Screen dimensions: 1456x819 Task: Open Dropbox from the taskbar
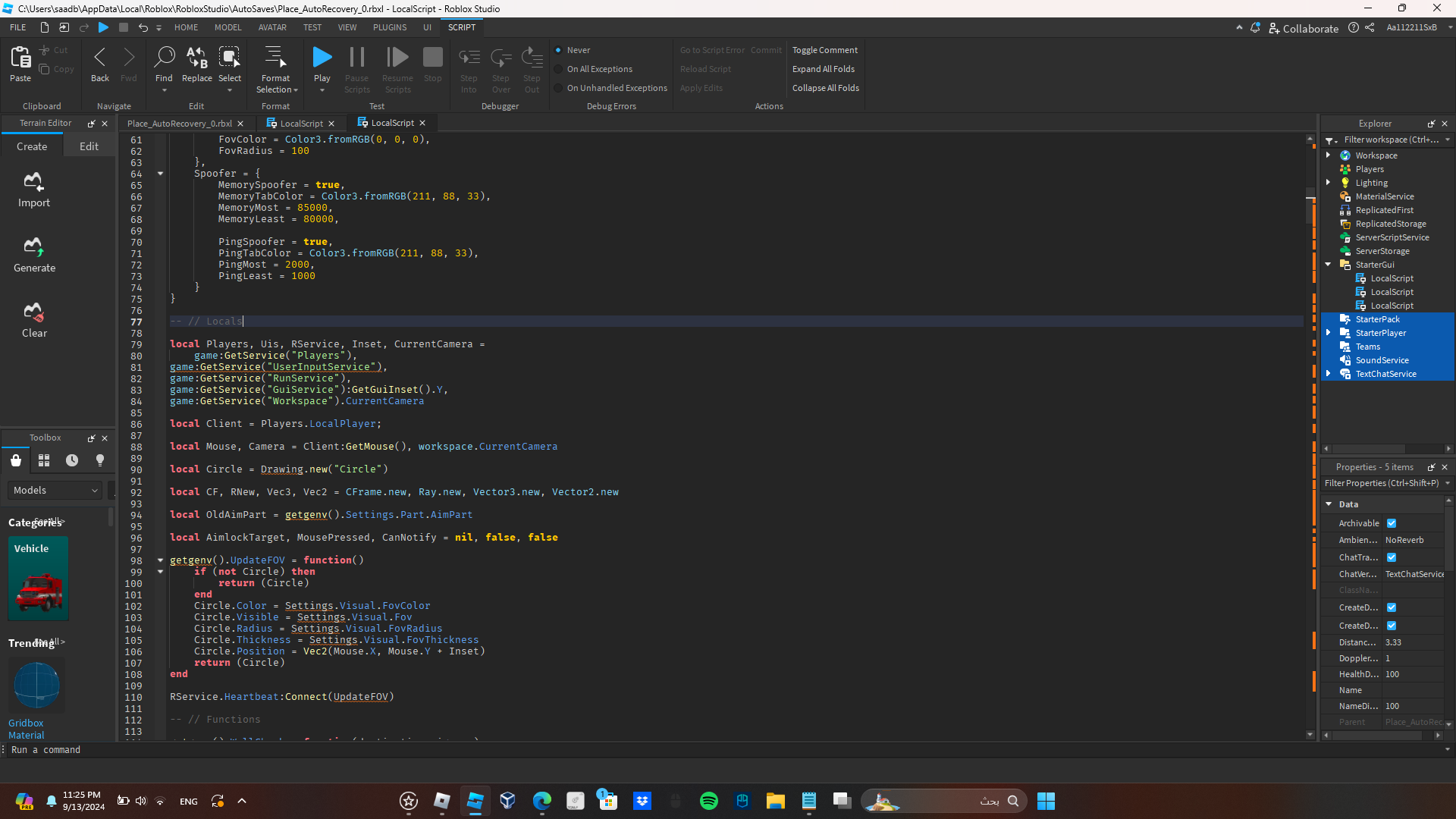coord(642,801)
